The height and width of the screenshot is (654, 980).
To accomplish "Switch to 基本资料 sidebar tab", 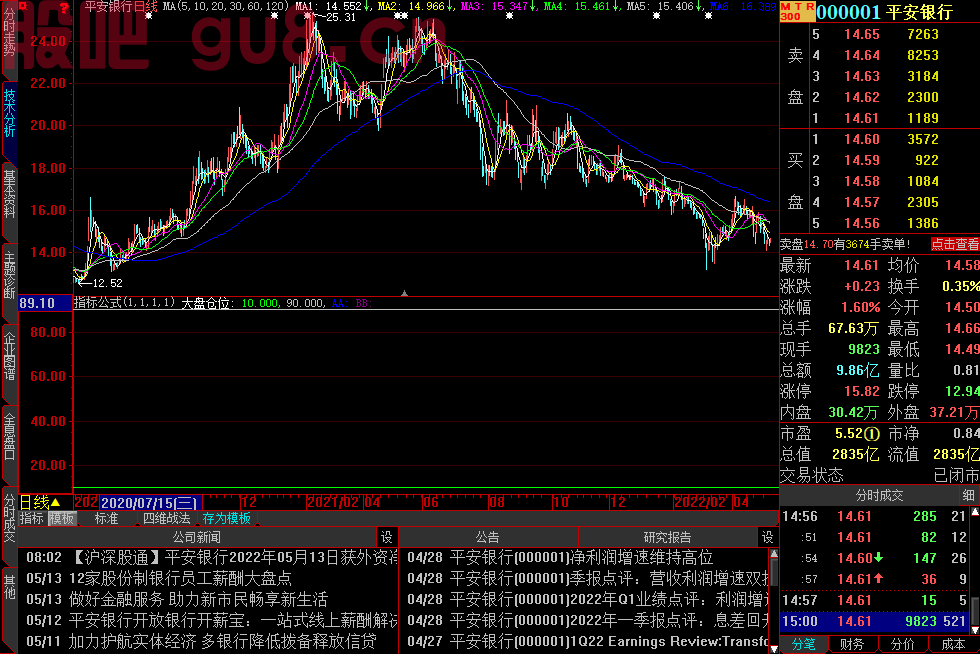I will coord(9,195).
